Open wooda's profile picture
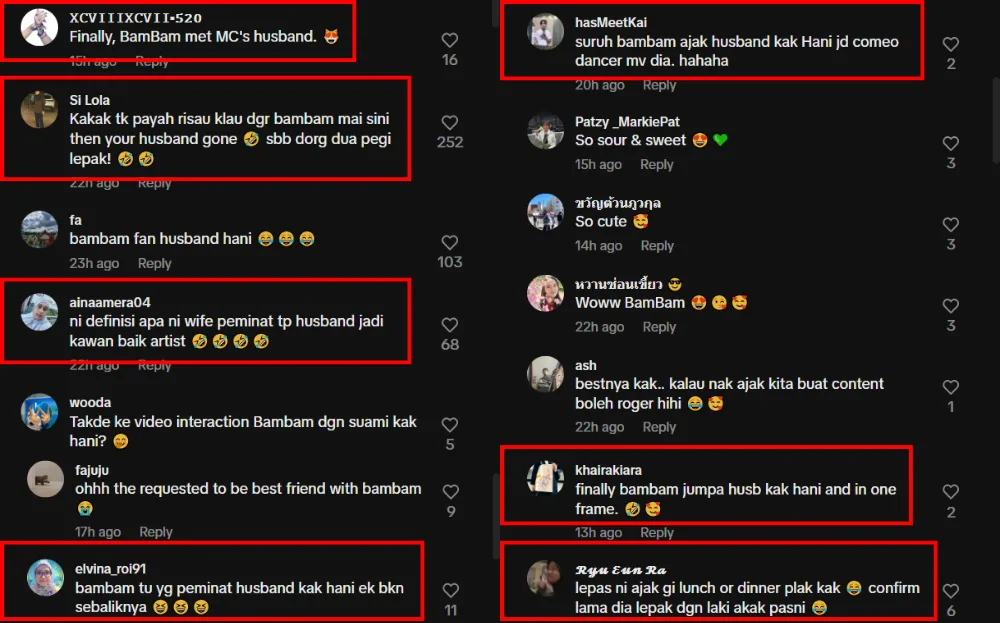 point(39,412)
